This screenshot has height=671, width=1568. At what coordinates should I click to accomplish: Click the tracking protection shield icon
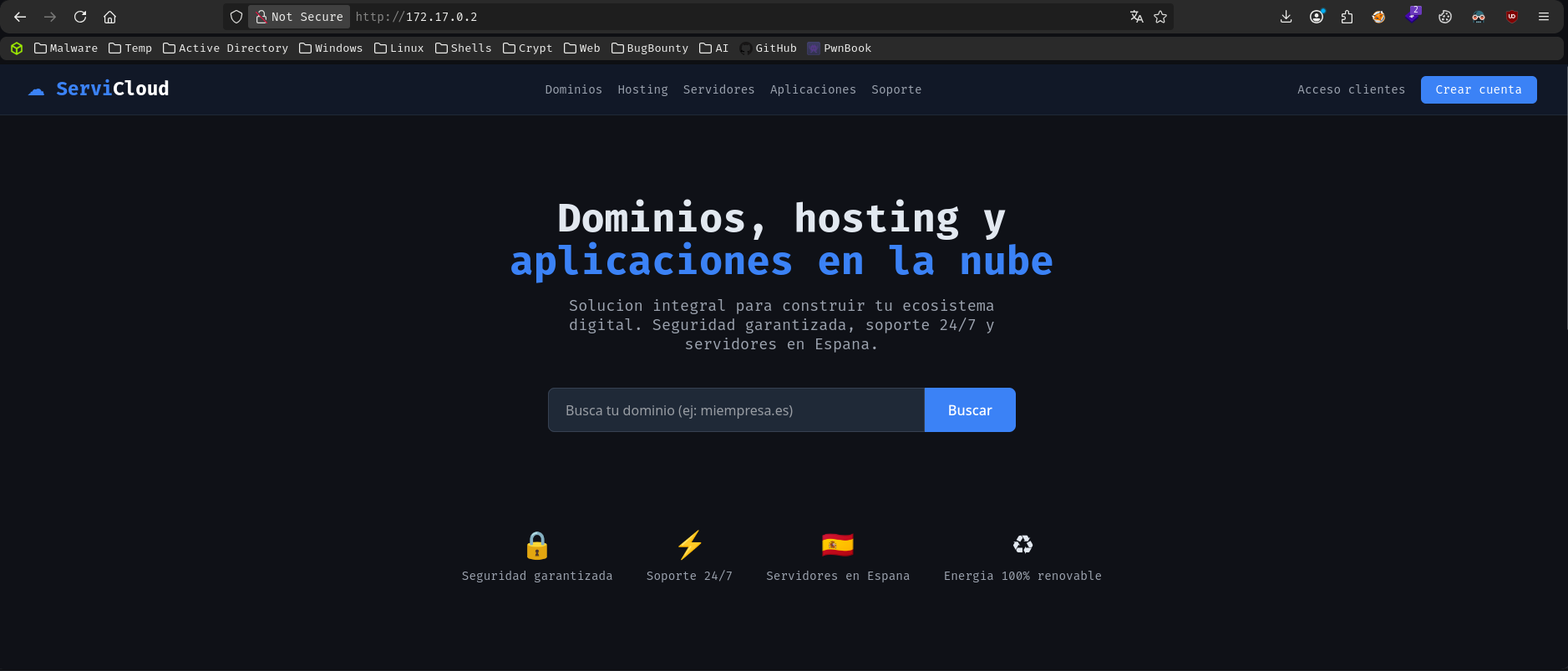[236, 17]
